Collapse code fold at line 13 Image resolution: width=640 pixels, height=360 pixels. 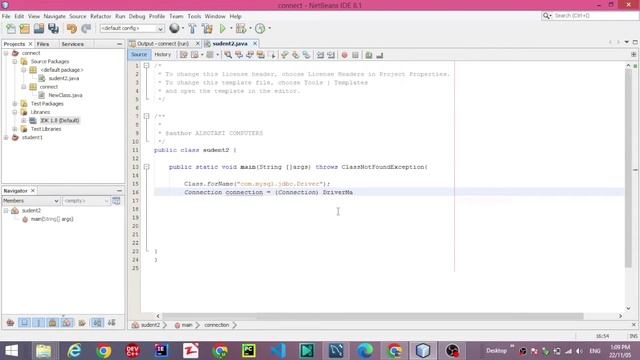click(x=146, y=167)
